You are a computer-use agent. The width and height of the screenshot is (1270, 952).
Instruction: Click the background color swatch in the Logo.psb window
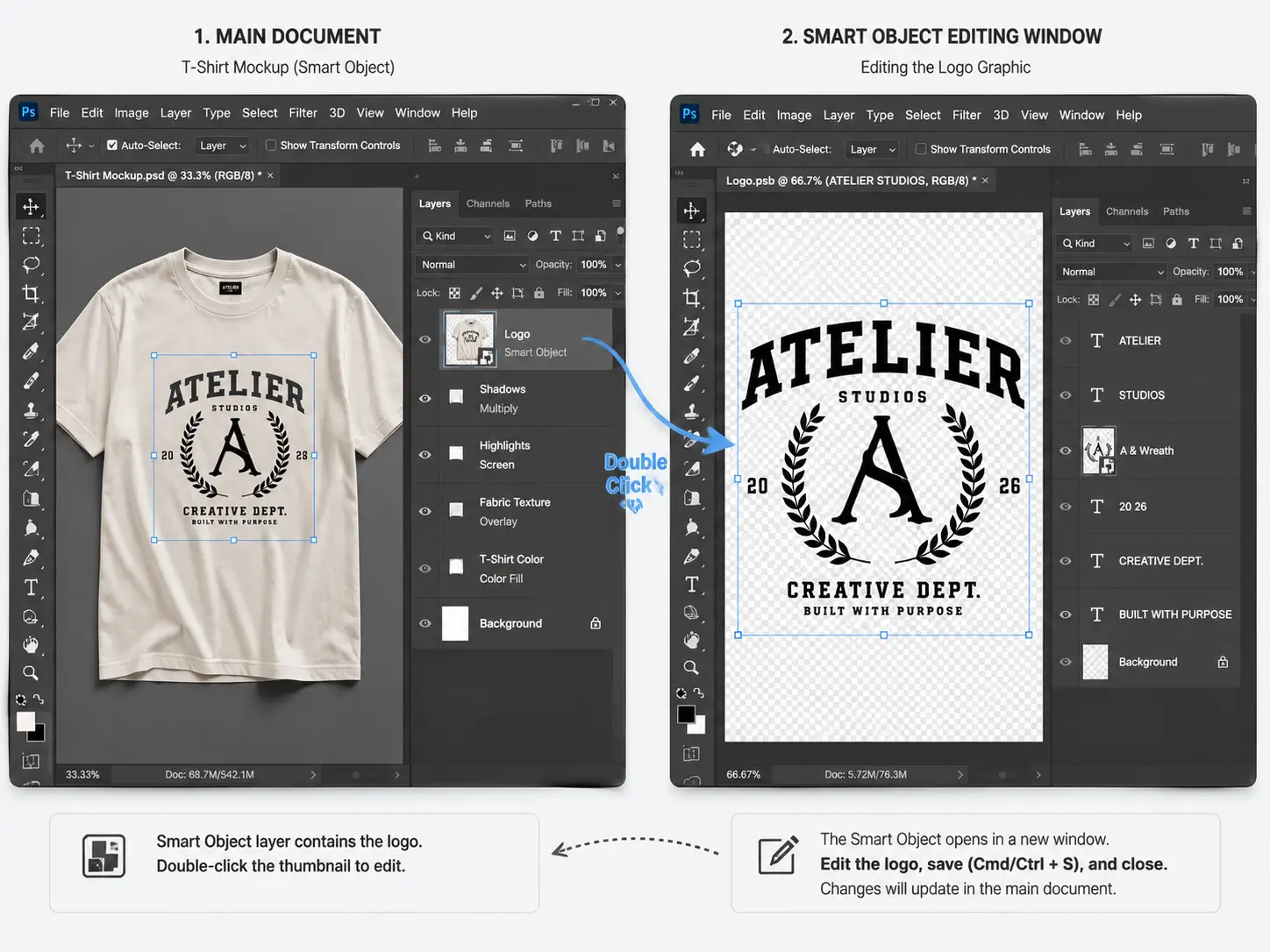(699, 728)
